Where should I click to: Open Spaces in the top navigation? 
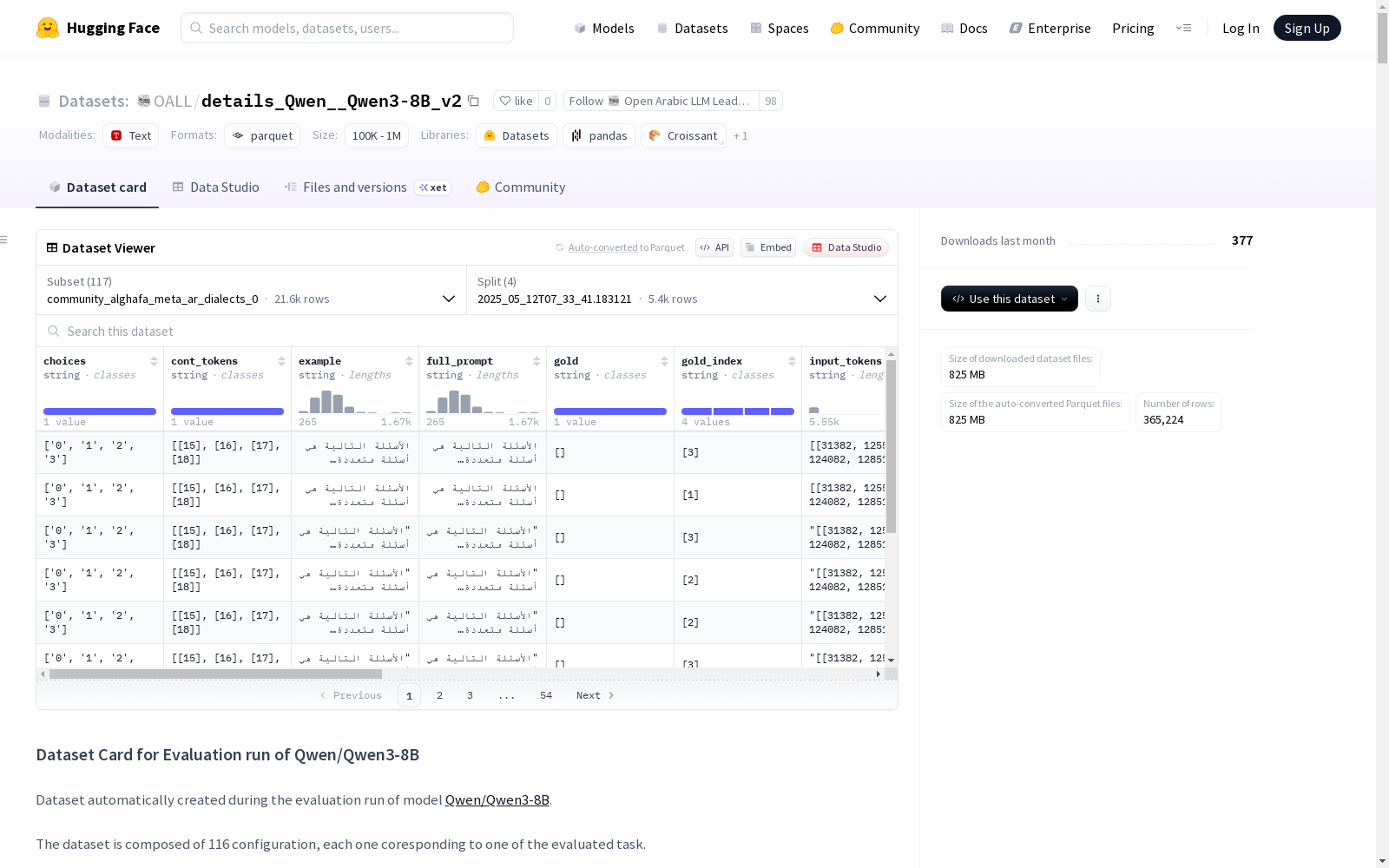(x=780, y=28)
